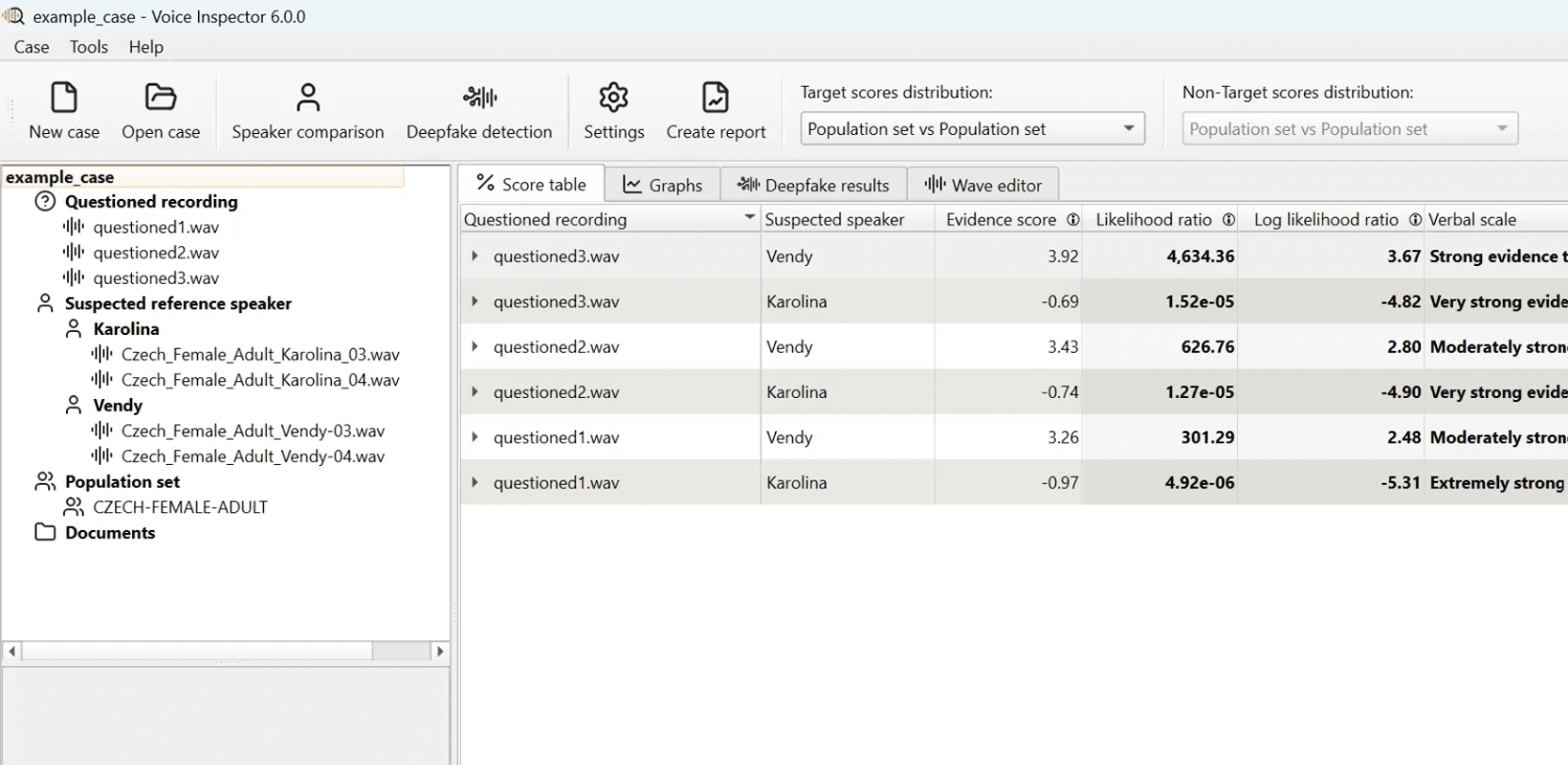
Task: Expand questioned2.wav Vendy row
Action: [474, 346]
